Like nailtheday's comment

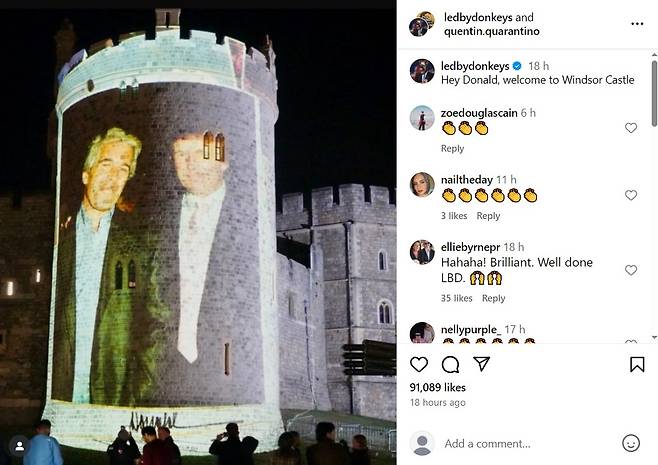click(631, 196)
